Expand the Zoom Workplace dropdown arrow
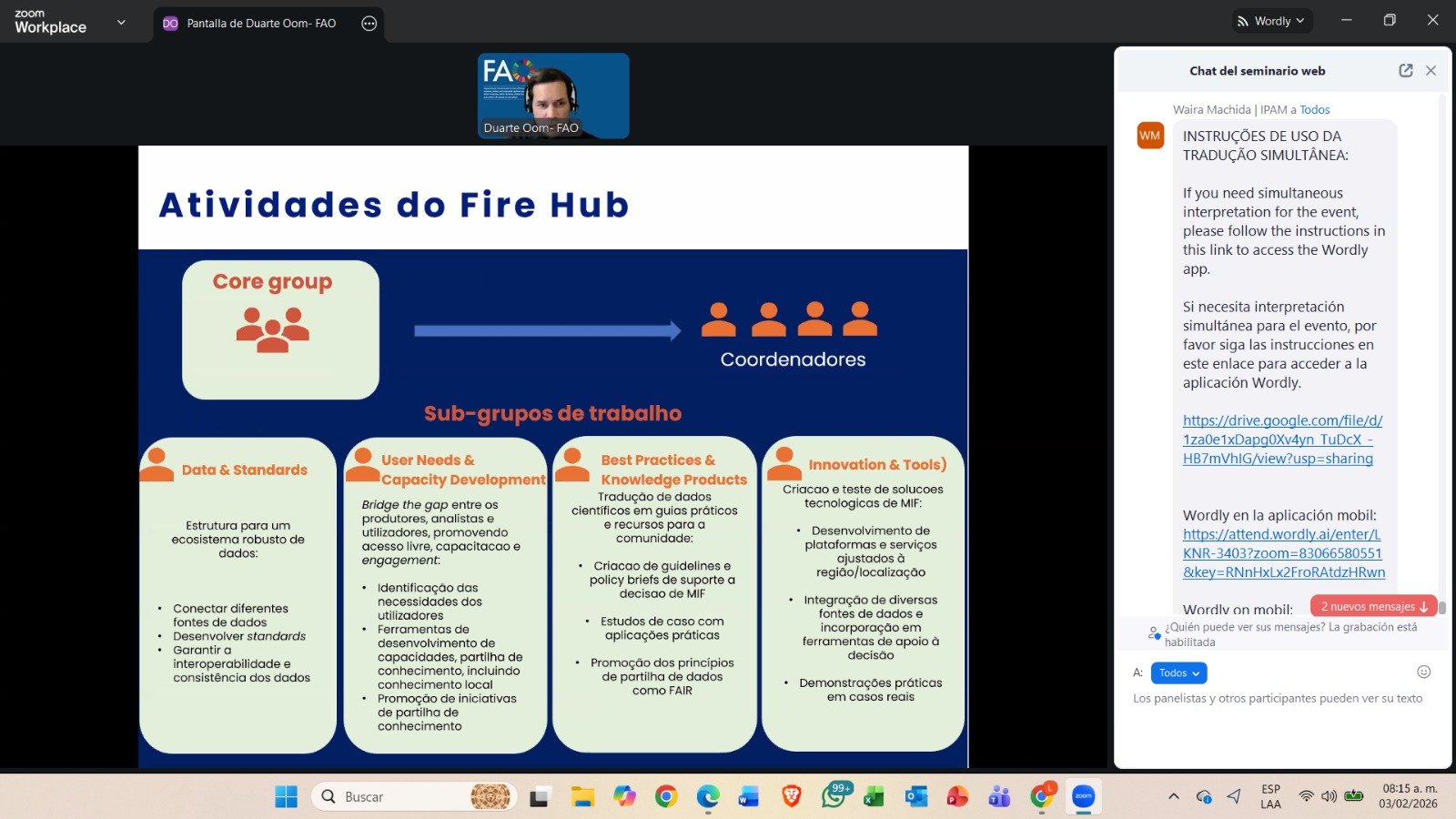 pos(121,23)
